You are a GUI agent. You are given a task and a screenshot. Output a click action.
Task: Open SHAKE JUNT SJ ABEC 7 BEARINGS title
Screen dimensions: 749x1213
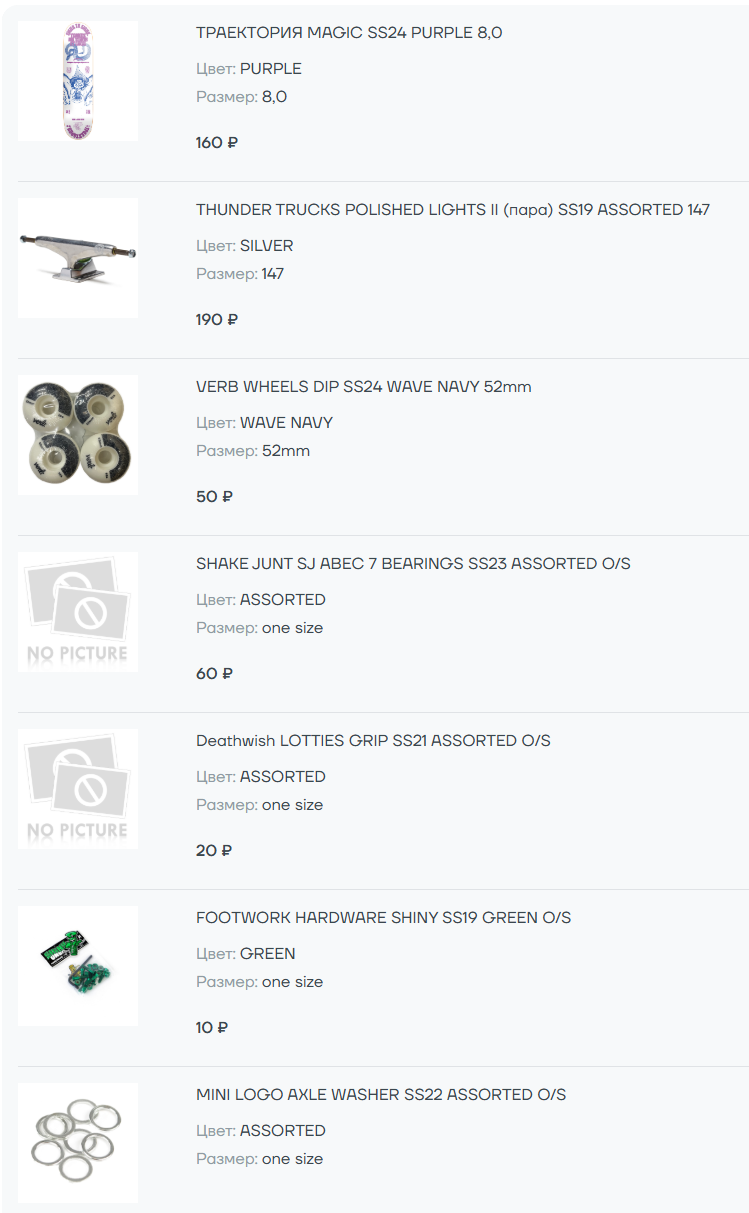[413, 564]
